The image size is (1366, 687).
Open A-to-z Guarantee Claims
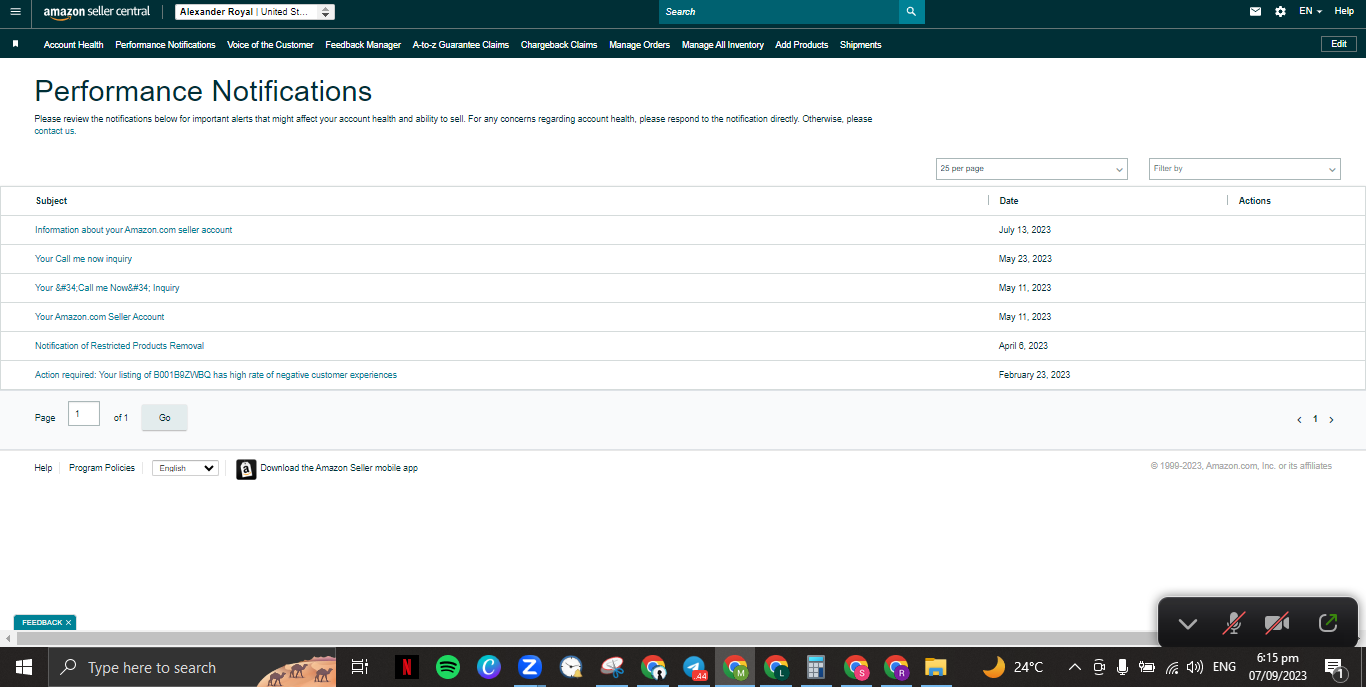tap(461, 45)
